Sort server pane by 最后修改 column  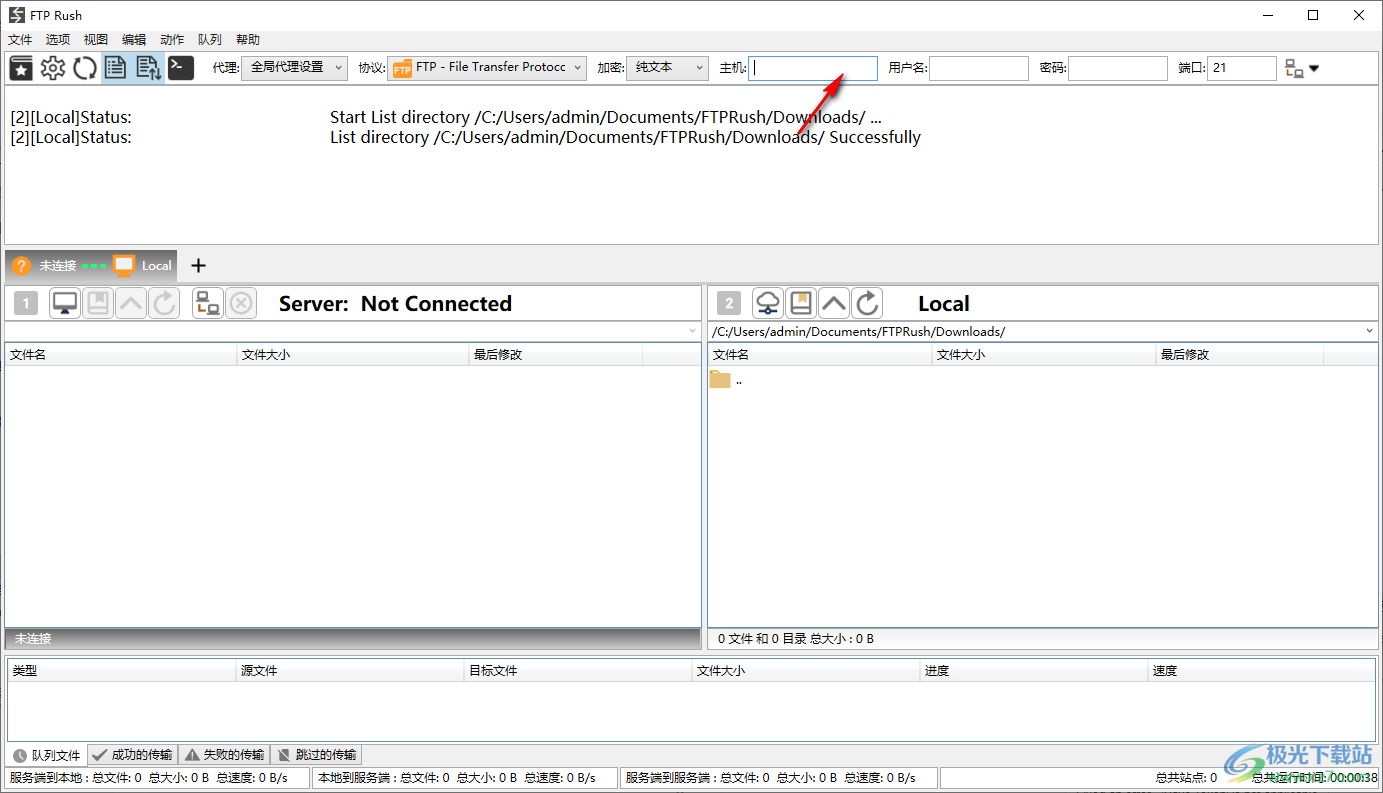556,355
